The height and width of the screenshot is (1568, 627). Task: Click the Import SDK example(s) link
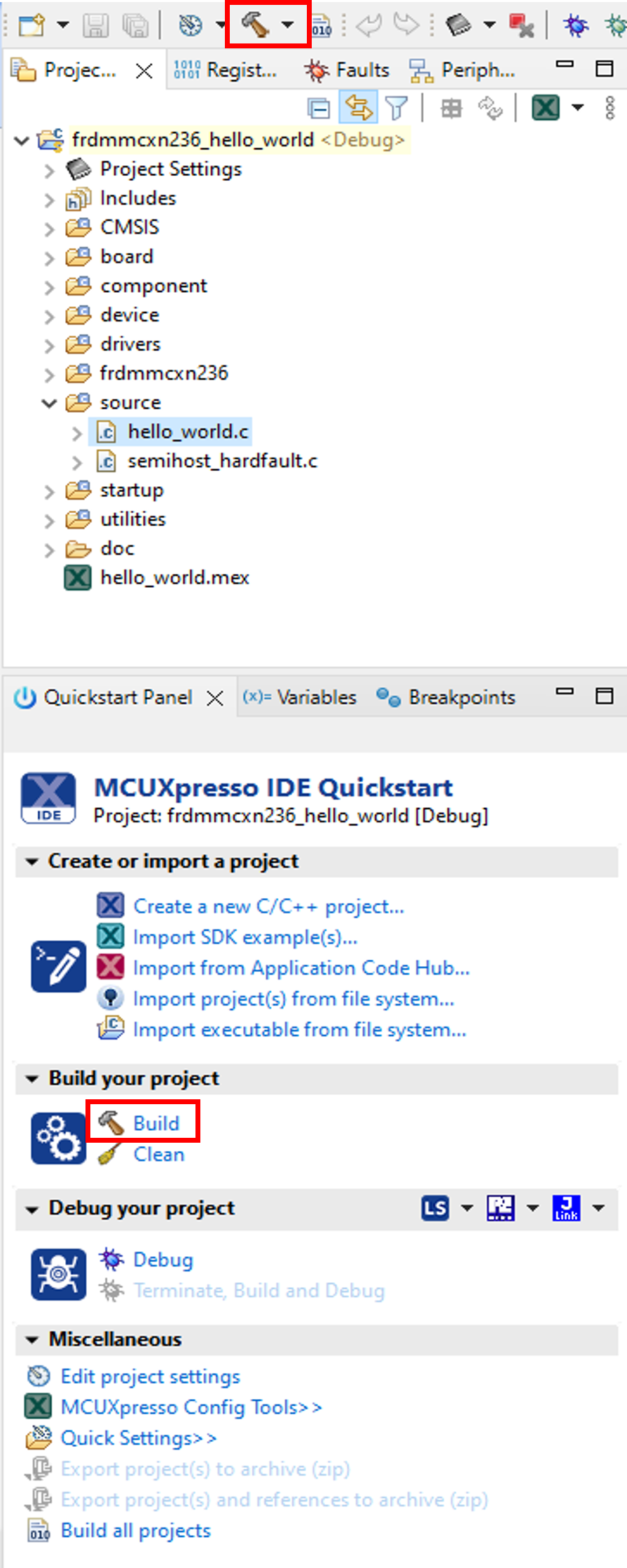click(245, 937)
